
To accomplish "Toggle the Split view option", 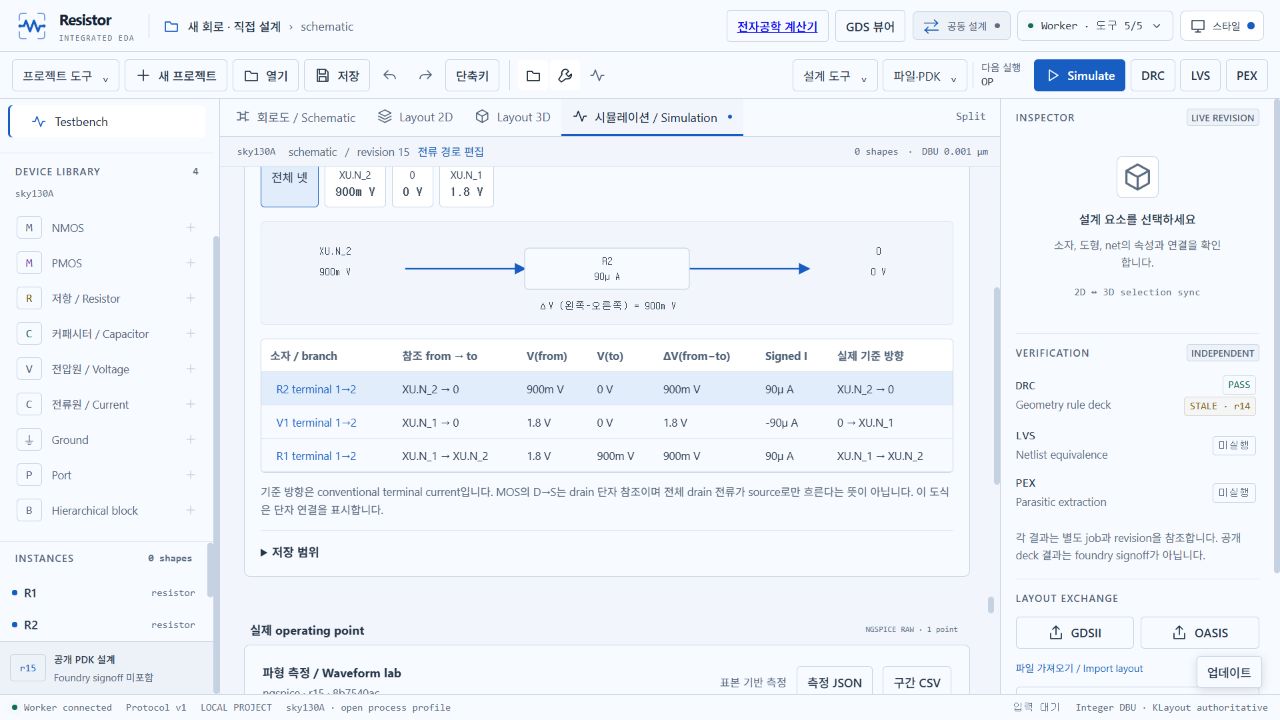I will point(970,117).
